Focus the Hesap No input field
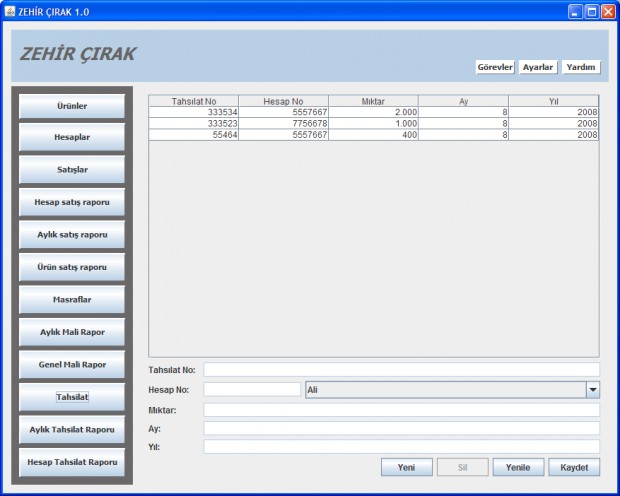 click(x=252, y=390)
